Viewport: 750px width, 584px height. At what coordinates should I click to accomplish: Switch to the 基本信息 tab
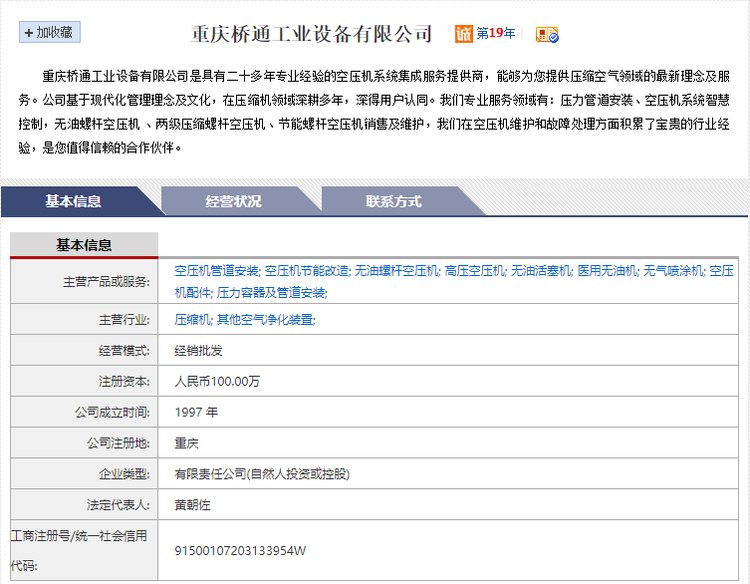tap(73, 201)
